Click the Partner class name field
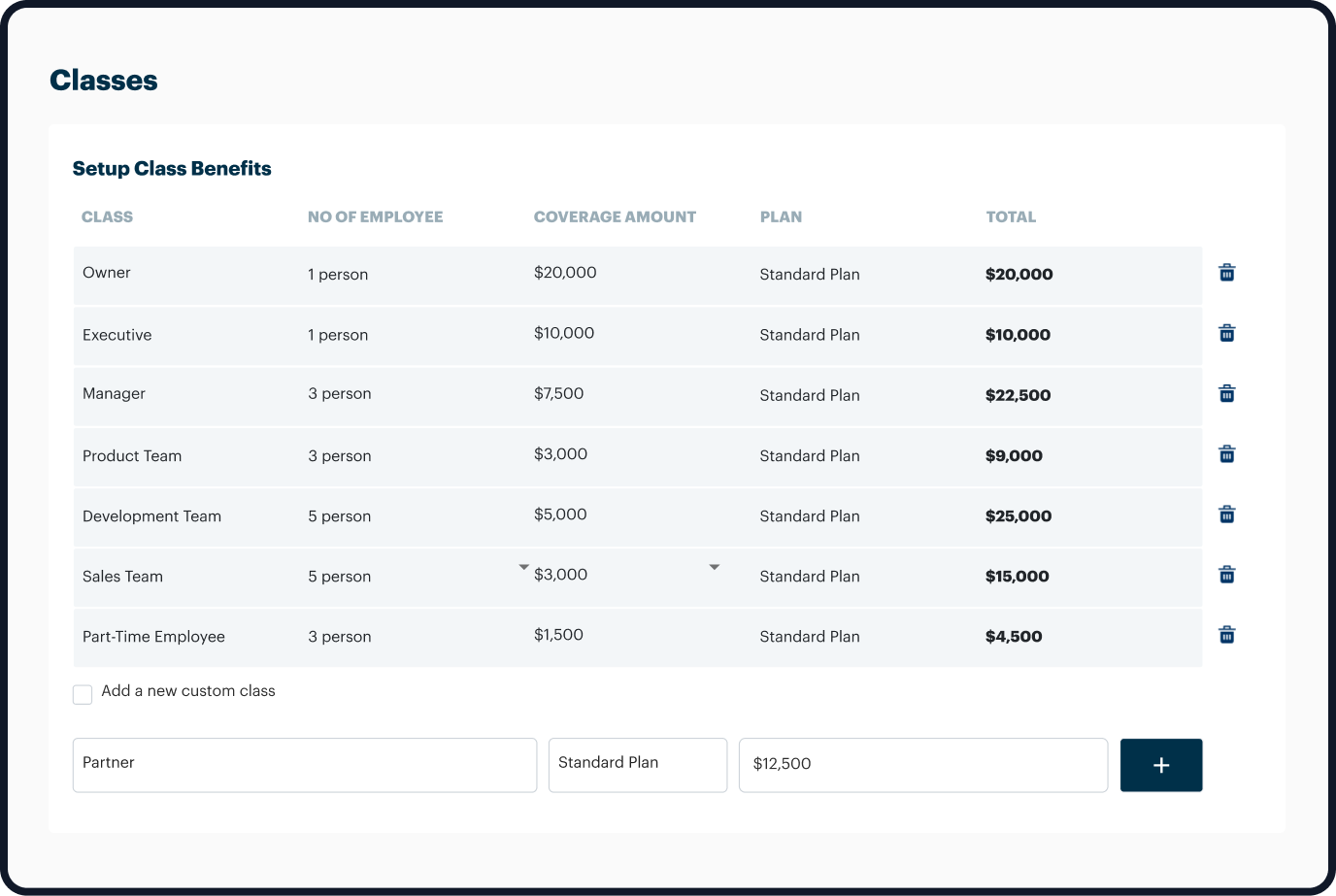Screen dimensions: 1336x896 [x=304, y=765]
